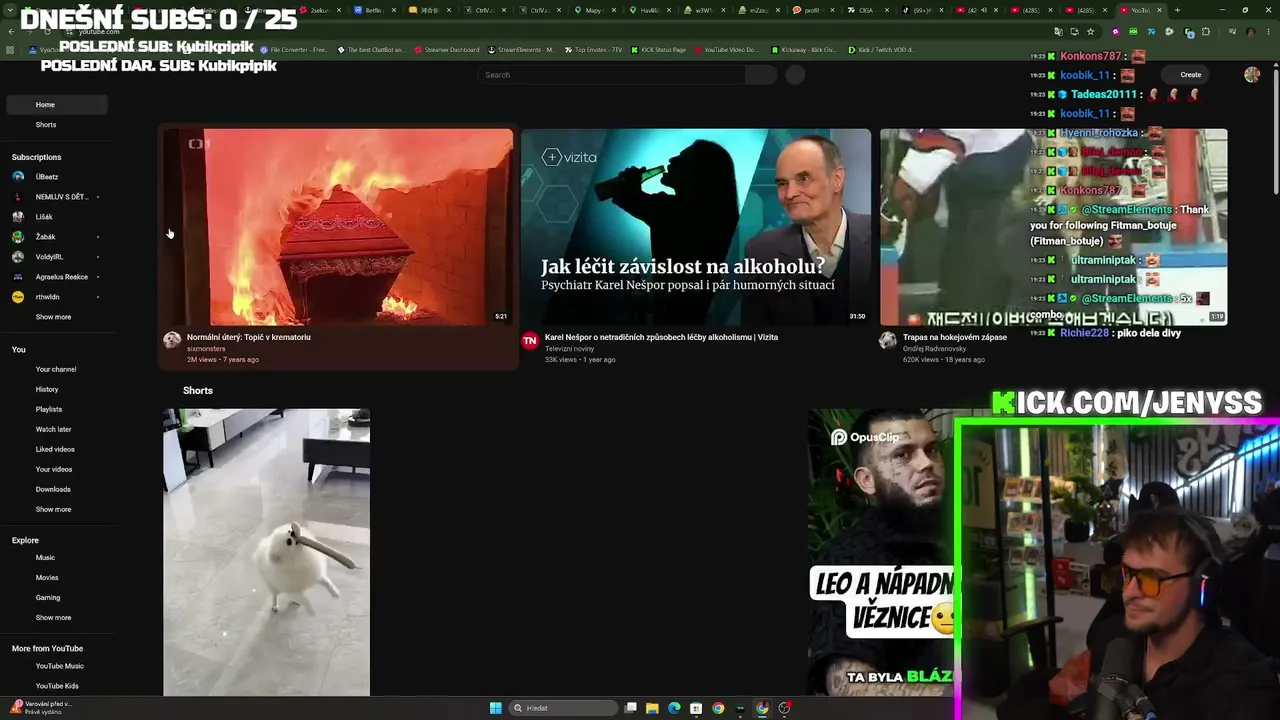Open Watch later in the sidebar
The image size is (1280, 720).
click(x=53, y=430)
